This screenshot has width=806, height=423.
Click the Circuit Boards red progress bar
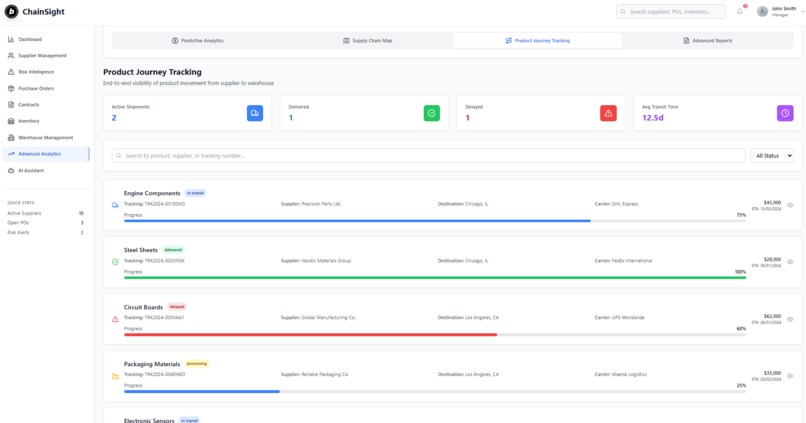[x=310, y=335]
